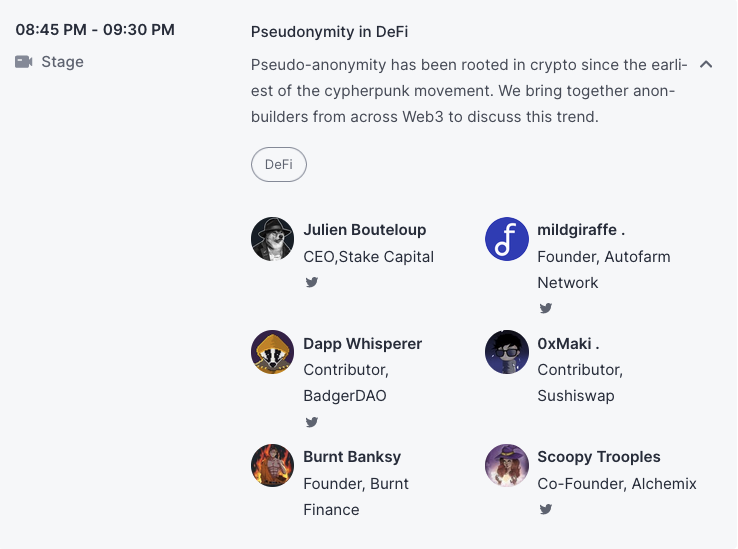
Task: Click Burnt Banksy's fiery avatar
Action: click(x=272, y=465)
